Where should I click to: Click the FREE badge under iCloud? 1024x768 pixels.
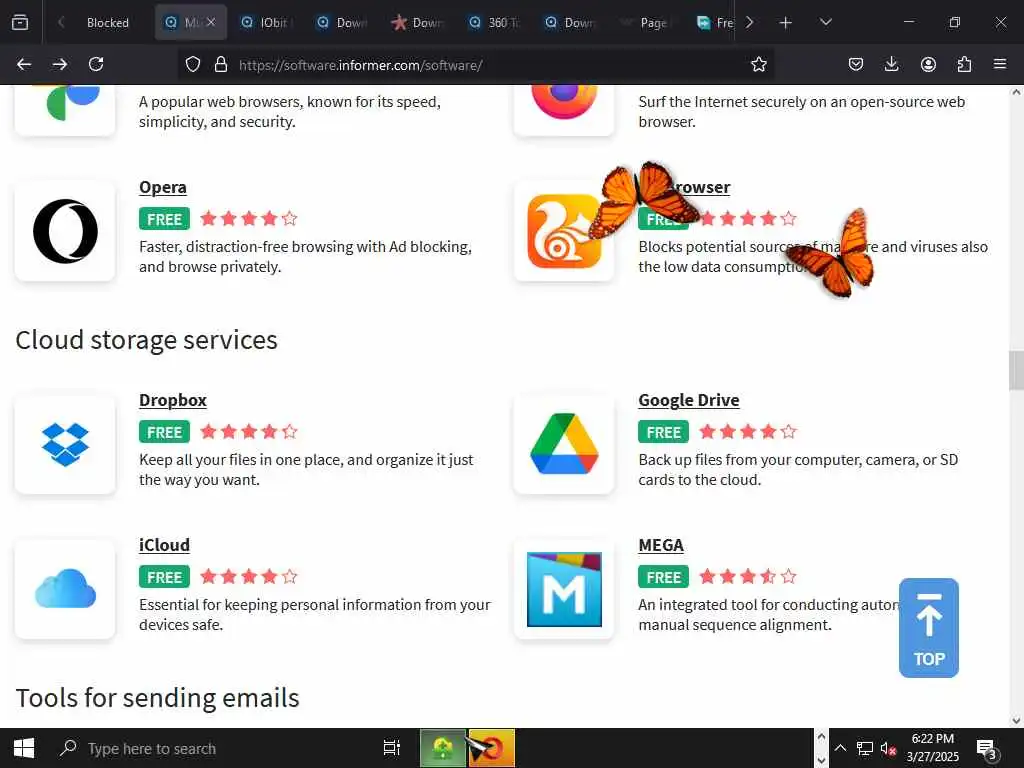pos(165,577)
